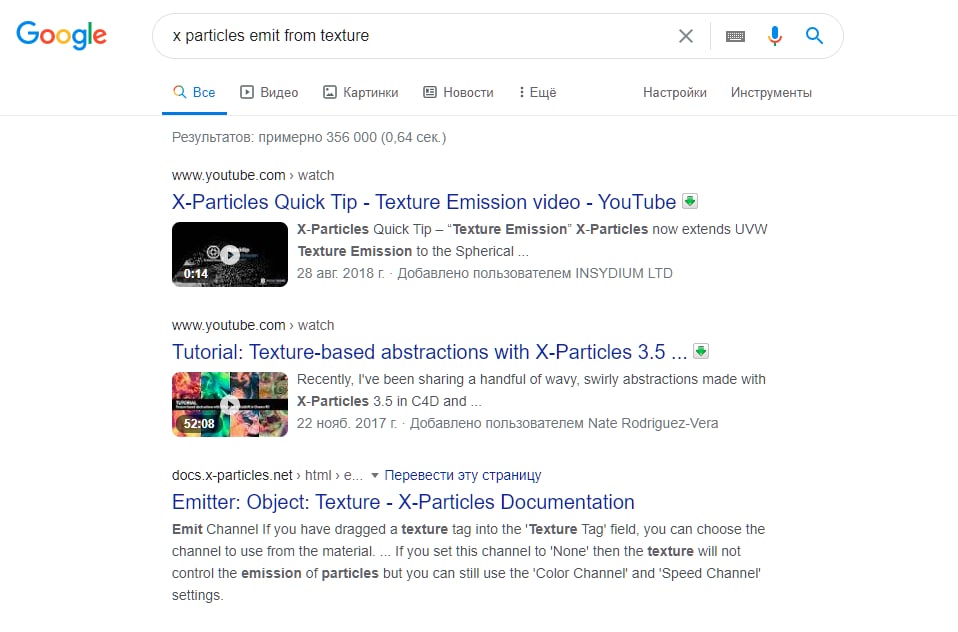Select the Все tab

tap(194, 92)
